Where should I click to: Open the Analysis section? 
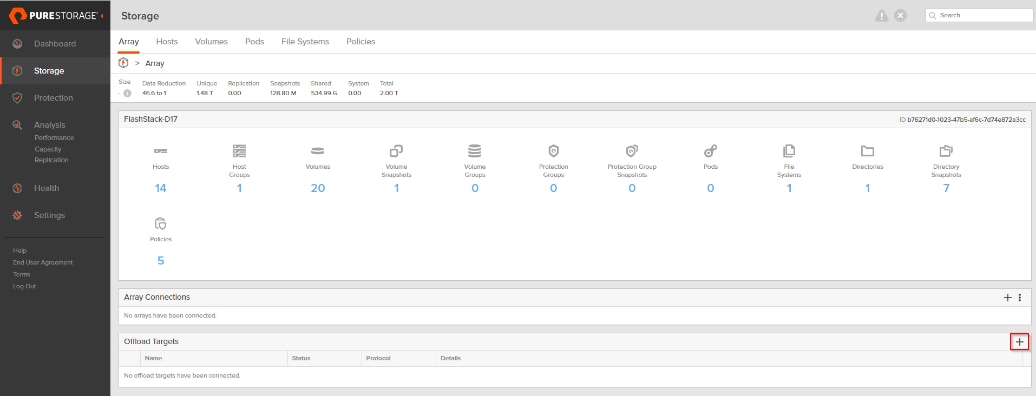point(50,125)
